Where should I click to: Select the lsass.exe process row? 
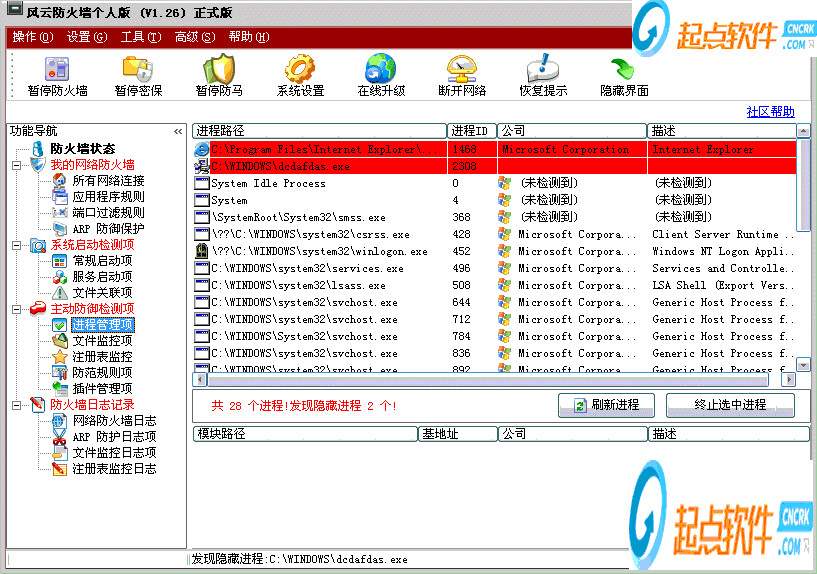point(494,285)
